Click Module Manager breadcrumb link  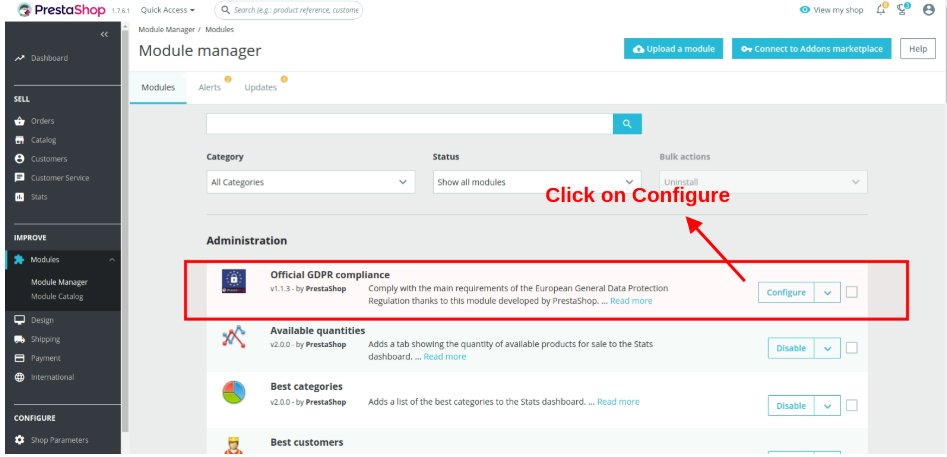click(167, 29)
